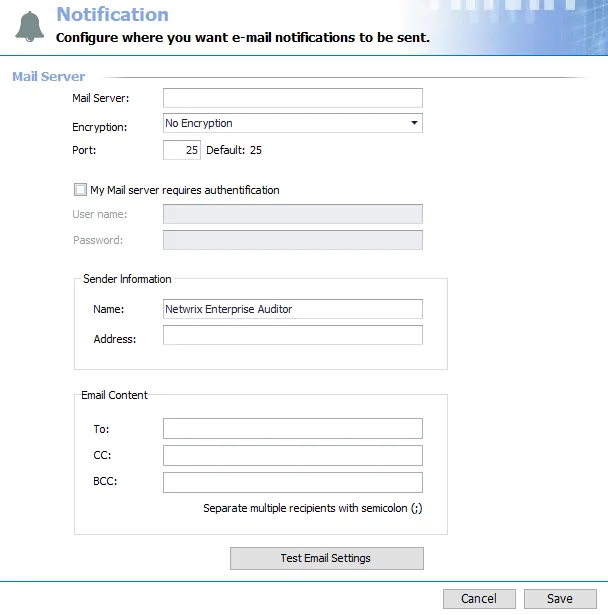Enable Mail server requires authentification checkbox
608x615 pixels.
coord(80,190)
